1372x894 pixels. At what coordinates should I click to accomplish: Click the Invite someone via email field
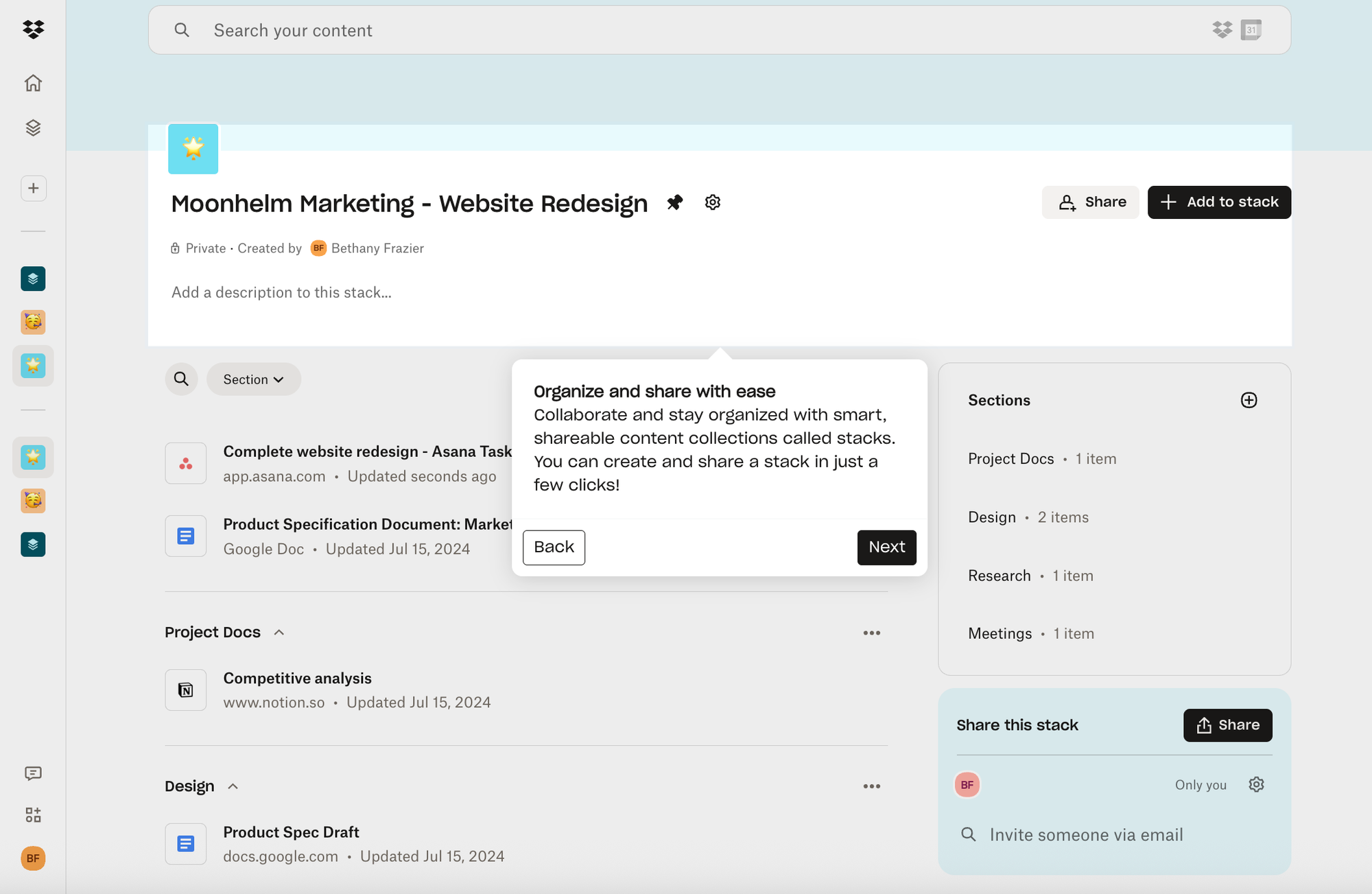click(x=1086, y=835)
